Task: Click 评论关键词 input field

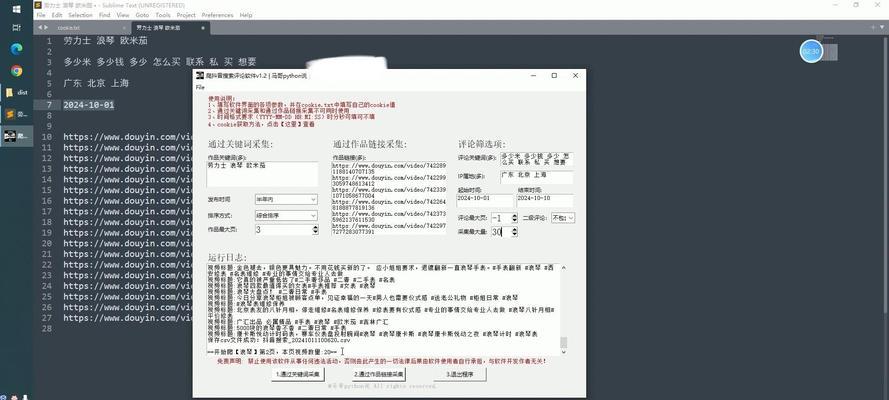Action: (536, 159)
